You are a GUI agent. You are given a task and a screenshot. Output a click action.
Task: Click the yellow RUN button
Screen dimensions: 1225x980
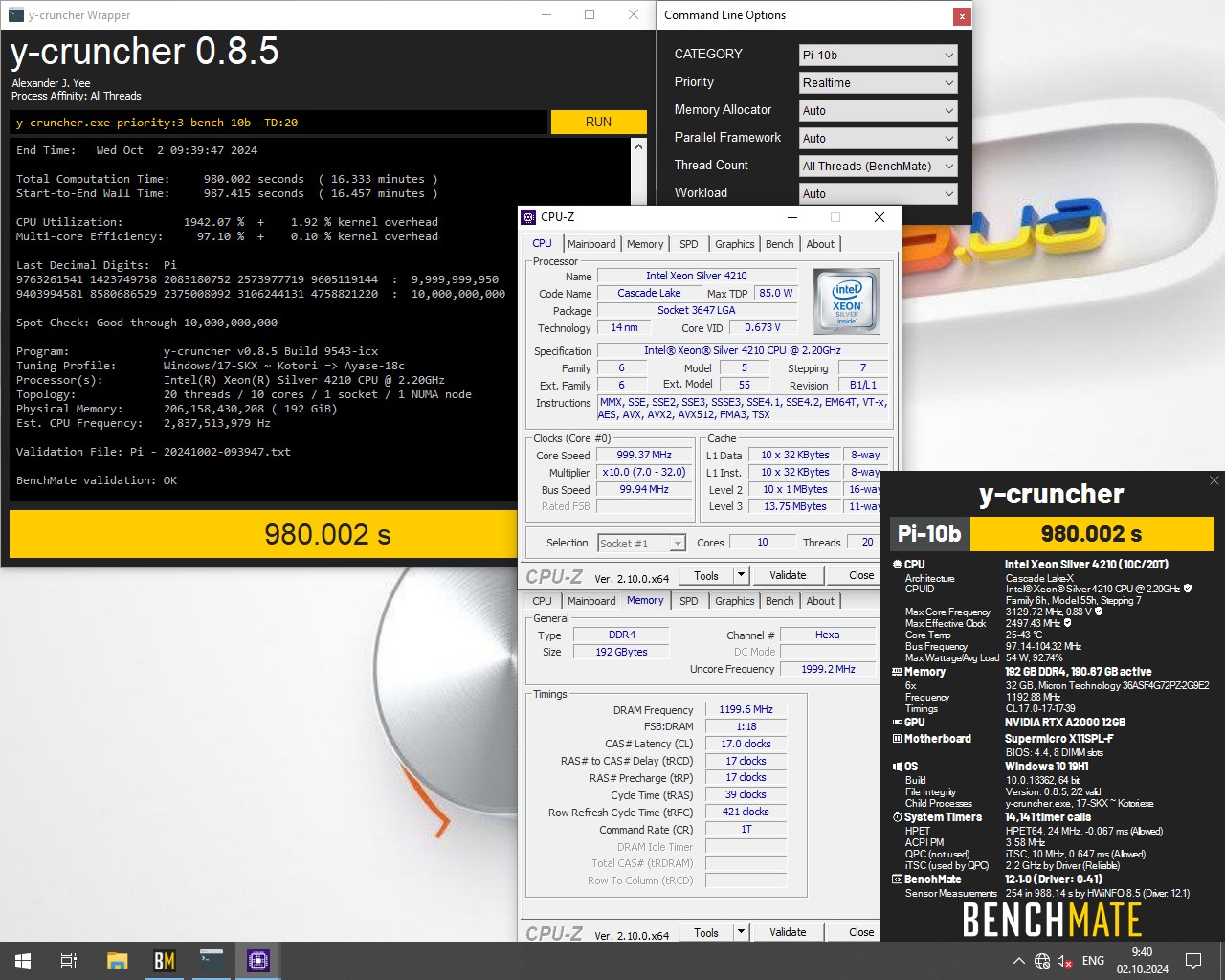coord(598,122)
